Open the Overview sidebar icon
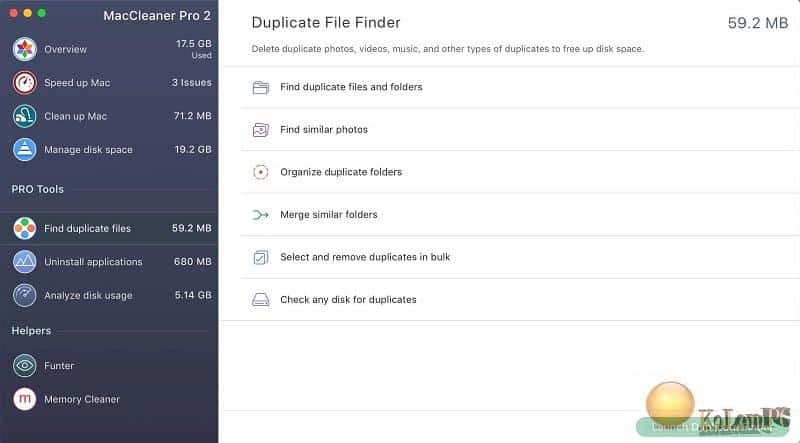The image size is (800, 443). click(24, 50)
